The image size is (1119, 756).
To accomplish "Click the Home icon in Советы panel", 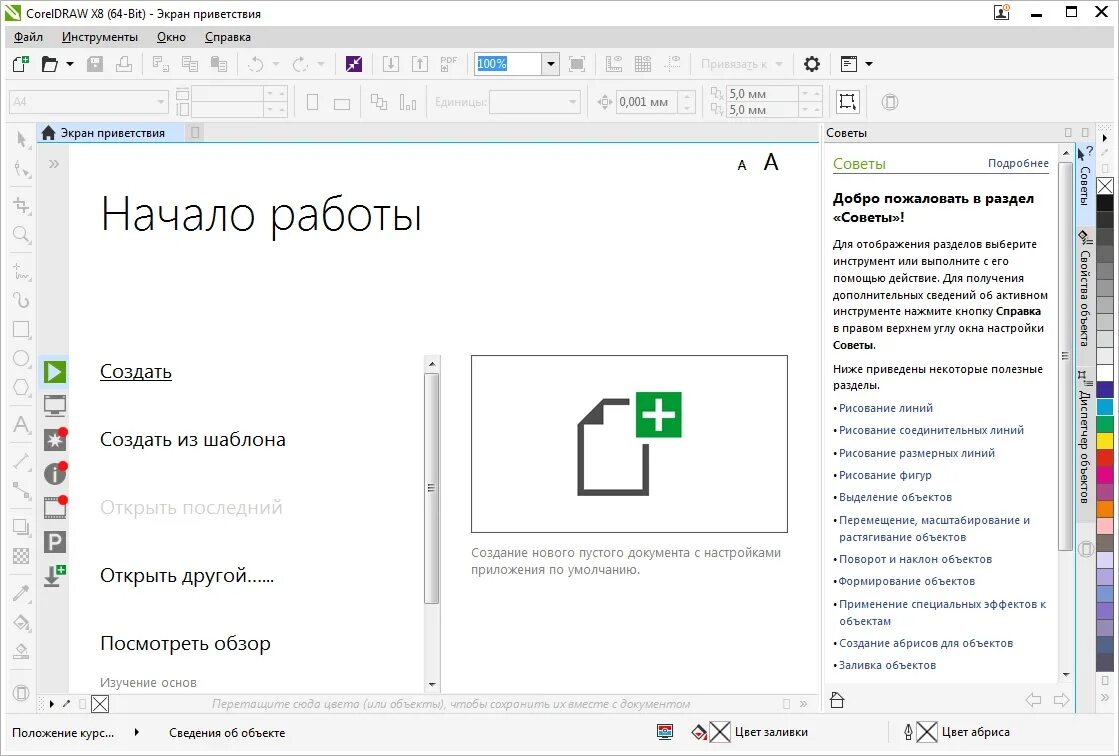I will click(x=837, y=700).
